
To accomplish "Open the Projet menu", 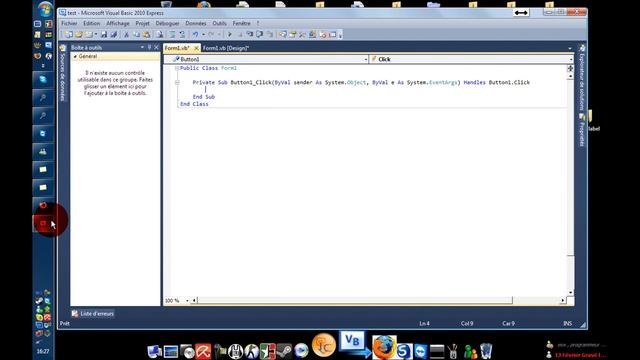I will pyautogui.click(x=142, y=23).
